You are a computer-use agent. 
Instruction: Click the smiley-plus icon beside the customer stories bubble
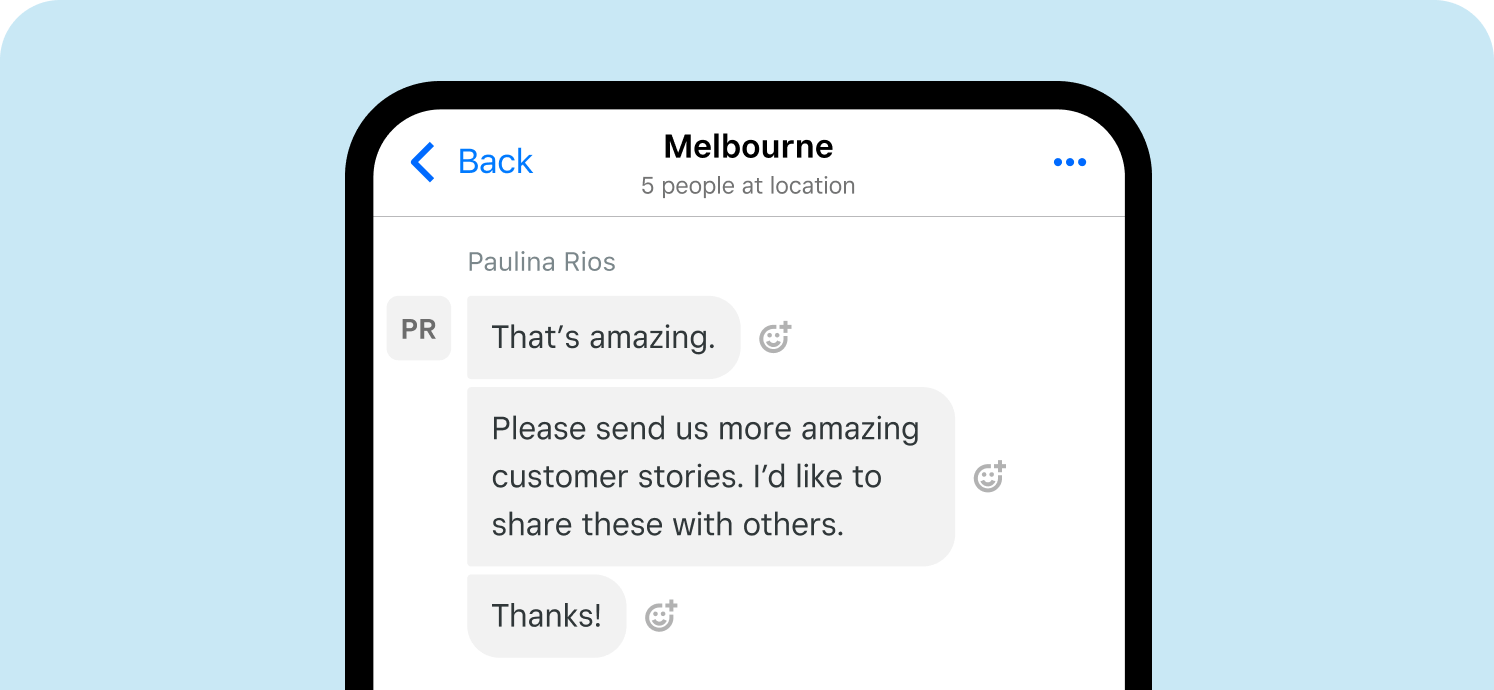988,477
